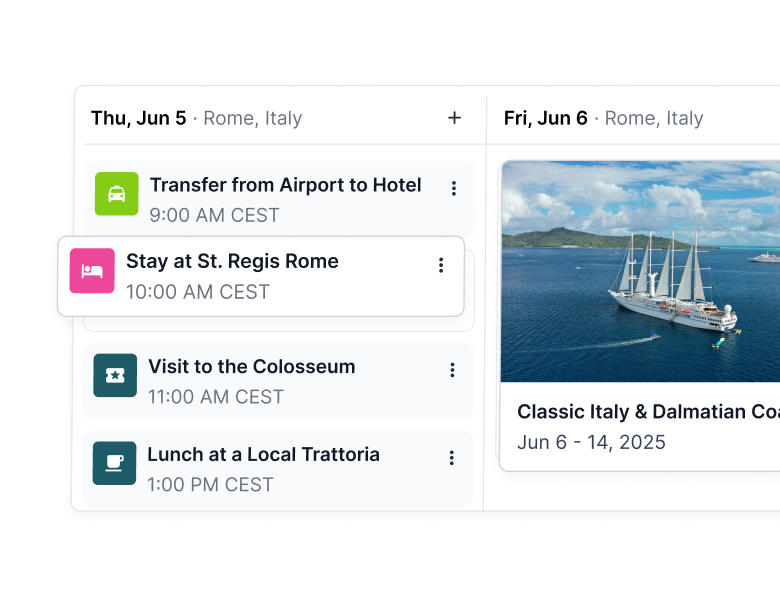Image resolution: width=780 pixels, height=600 pixels.
Task: Click the Colosseum ticket icon
Action: [114, 375]
